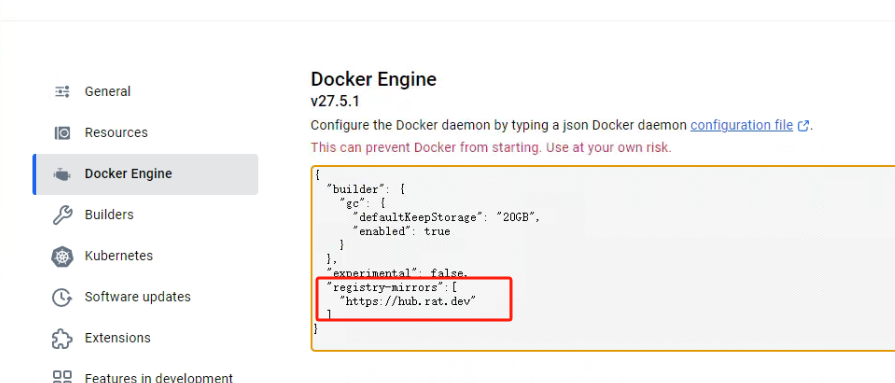Click the puzzle piece Extensions icon
This screenshot has height=383, width=895.
pyautogui.click(x=62, y=338)
